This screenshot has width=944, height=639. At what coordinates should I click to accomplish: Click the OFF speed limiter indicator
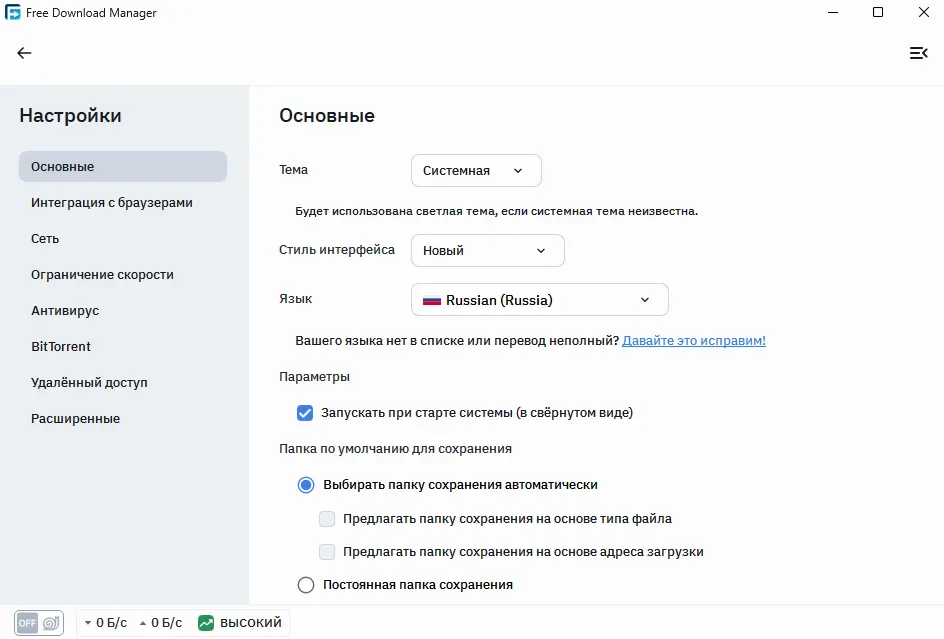(x=29, y=622)
